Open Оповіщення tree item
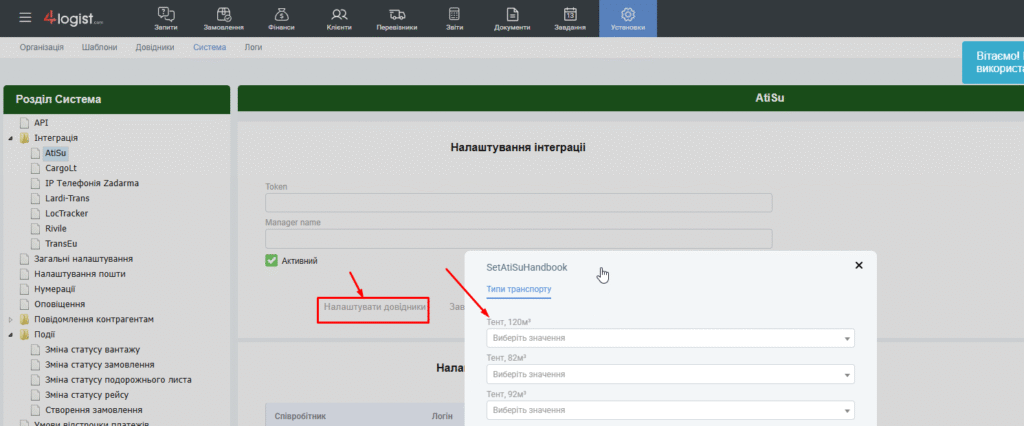The height and width of the screenshot is (426, 1024). pyautogui.click(x=59, y=304)
